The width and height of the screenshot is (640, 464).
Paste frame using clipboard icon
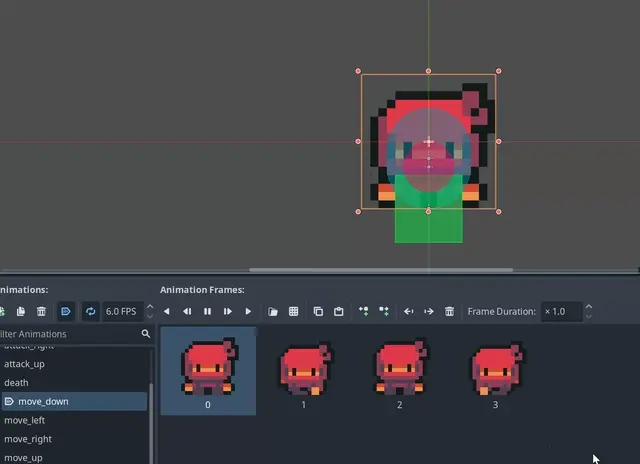[338, 312]
